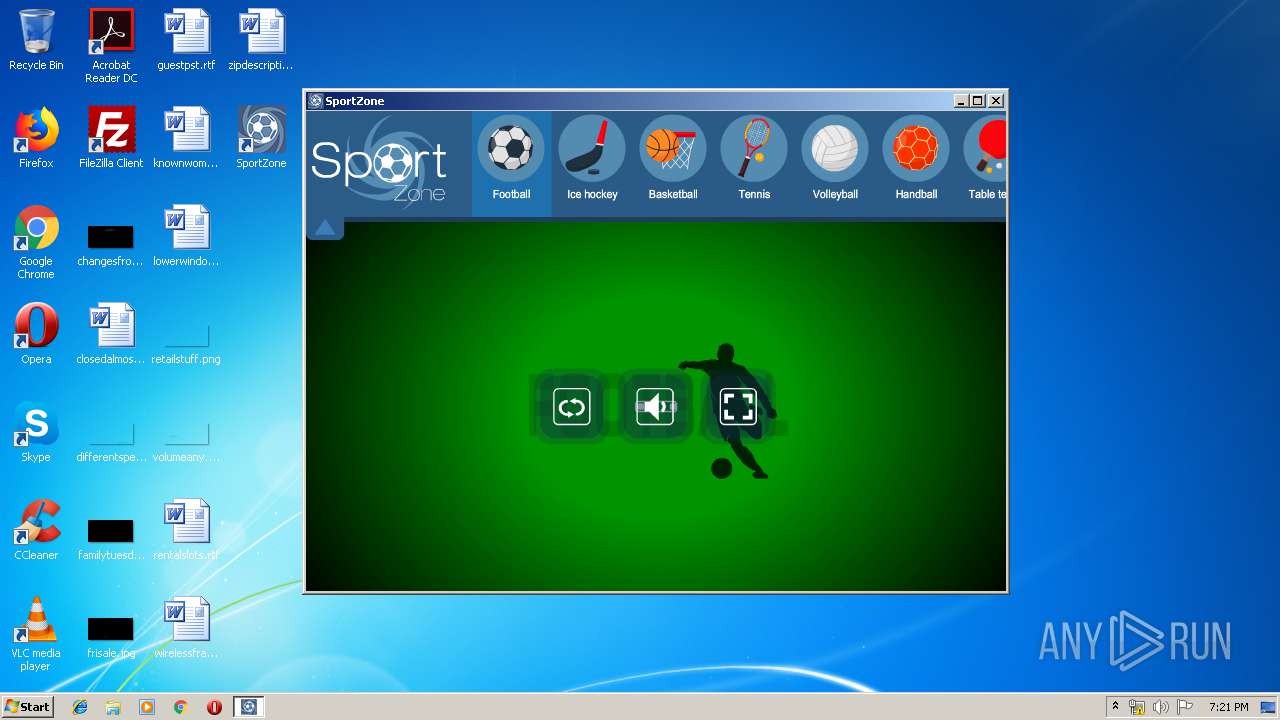Launch Google Chrome from desktop
Image resolution: width=1280 pixels, height=720 pixels.
tap(36, 243)
